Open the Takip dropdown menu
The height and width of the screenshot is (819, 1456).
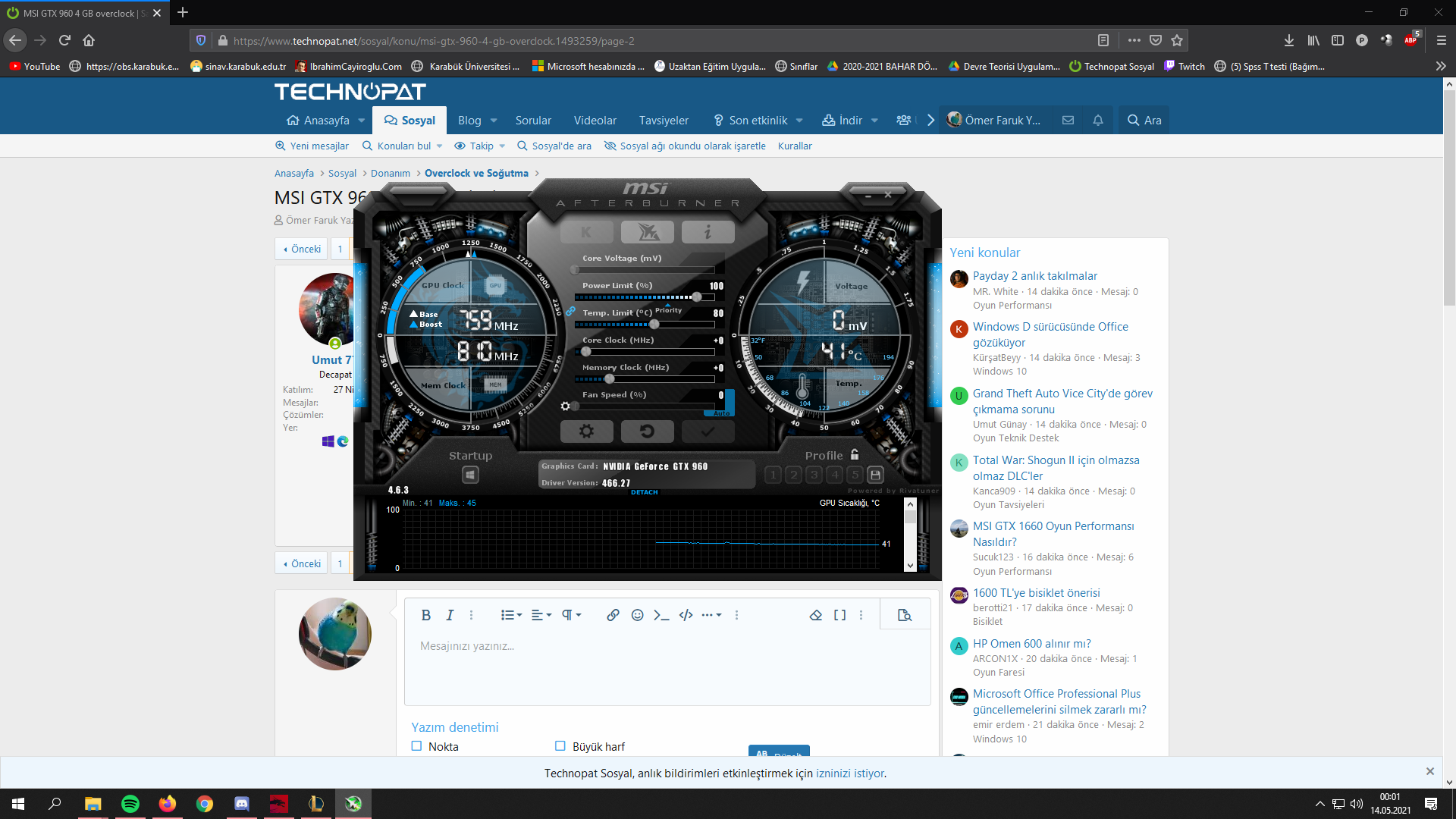502,146
